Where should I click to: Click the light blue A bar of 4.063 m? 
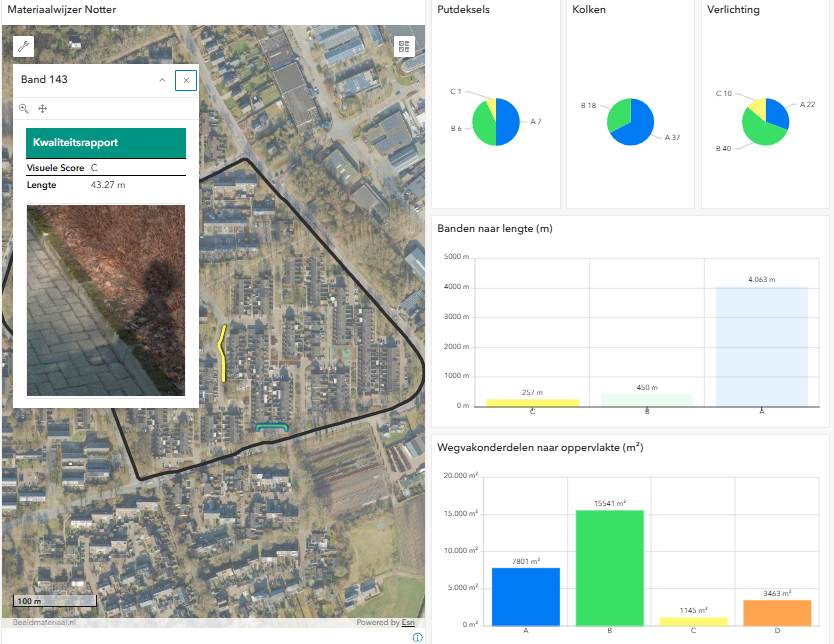pos(762,347)
